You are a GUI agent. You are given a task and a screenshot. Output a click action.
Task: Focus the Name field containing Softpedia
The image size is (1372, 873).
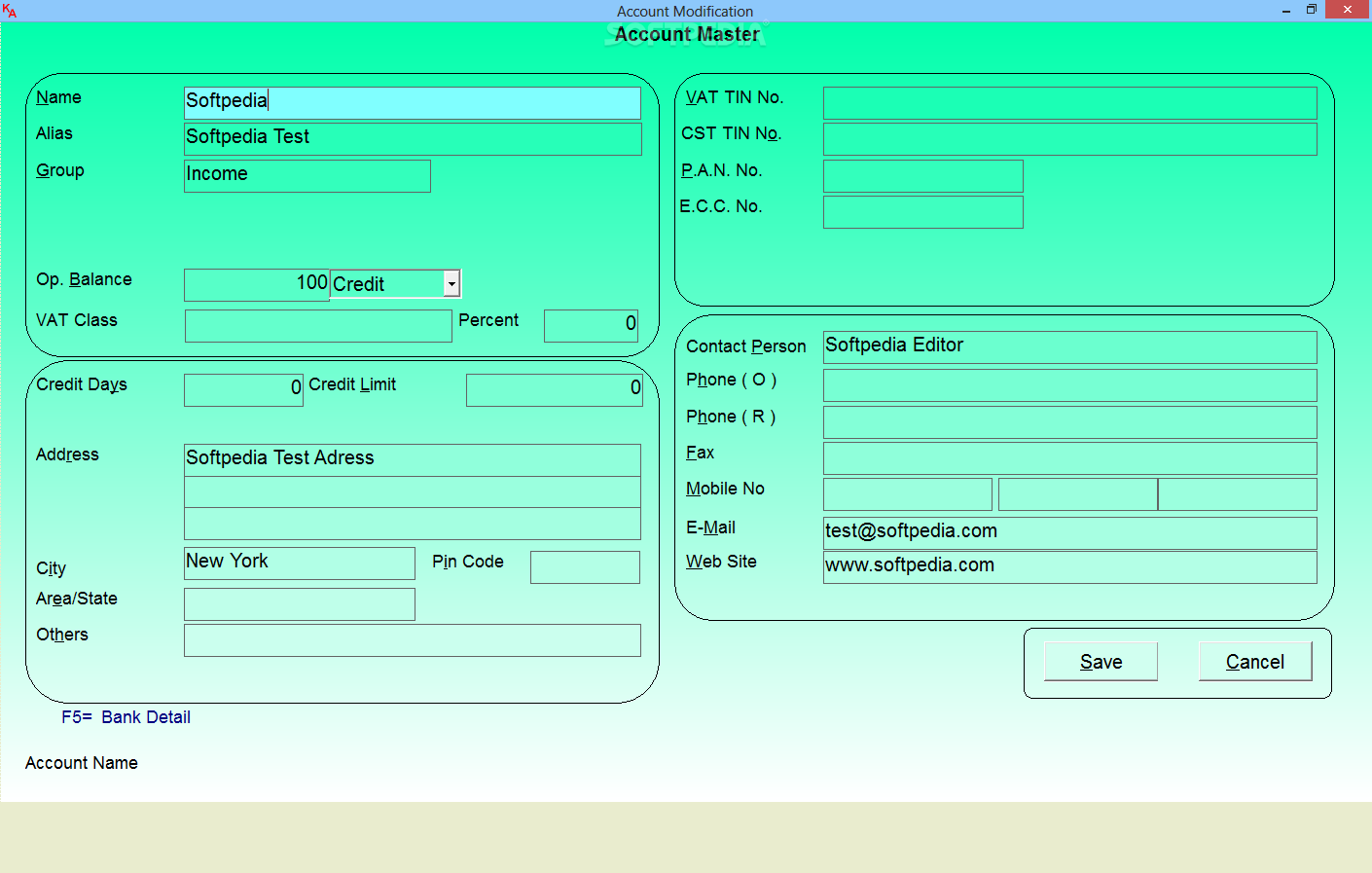(413, 103)
